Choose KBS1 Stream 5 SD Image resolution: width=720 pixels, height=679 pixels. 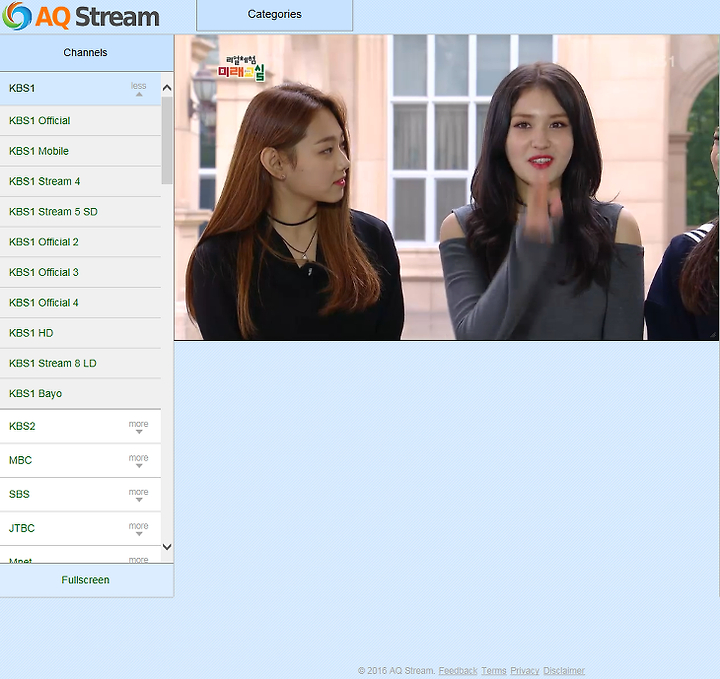point(80,212)
